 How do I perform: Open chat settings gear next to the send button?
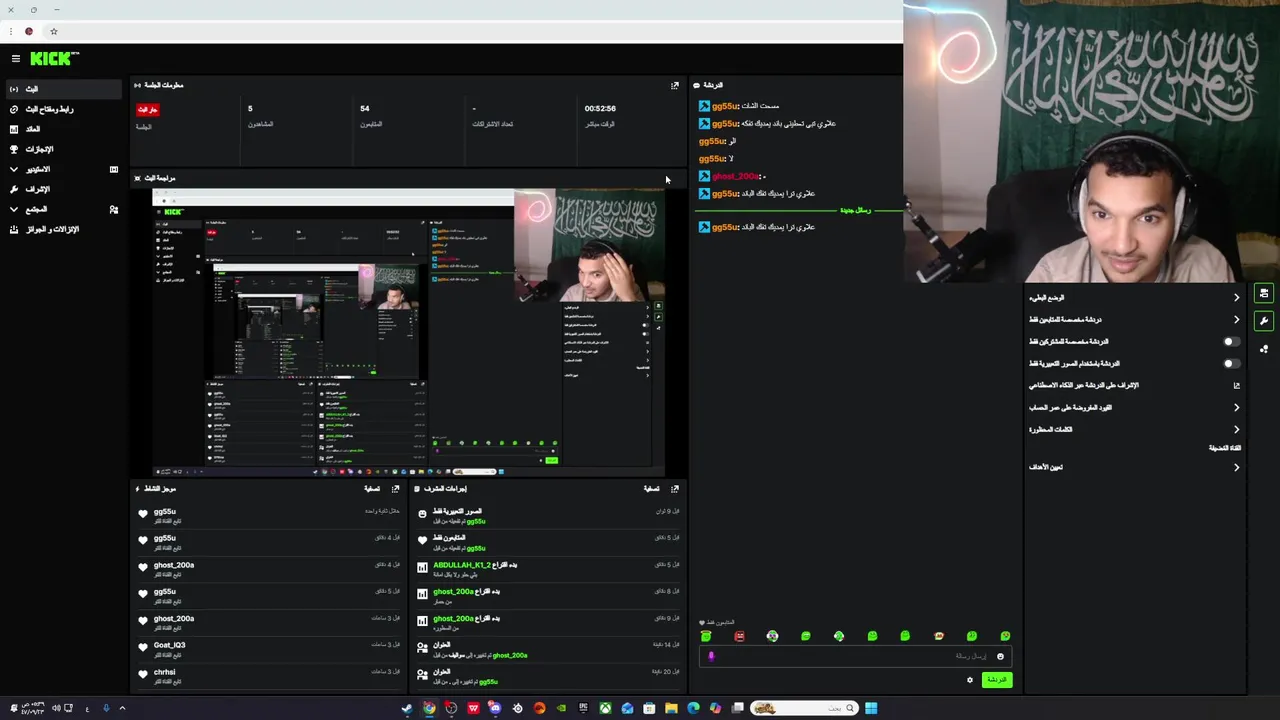969,680
